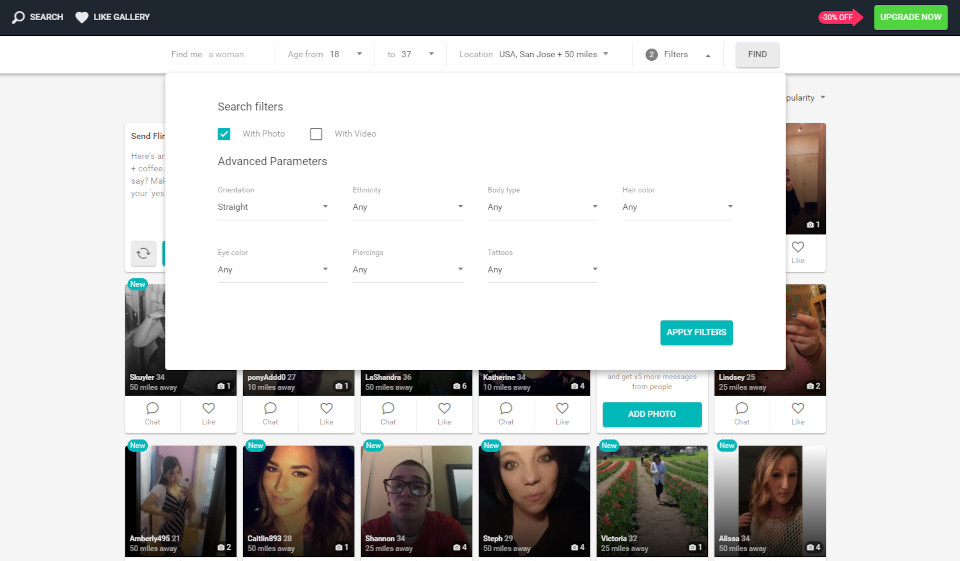This screenshot has height=561, width=960.
Task: Enable the With Video checkbox
Action: [x=316, y=134]
